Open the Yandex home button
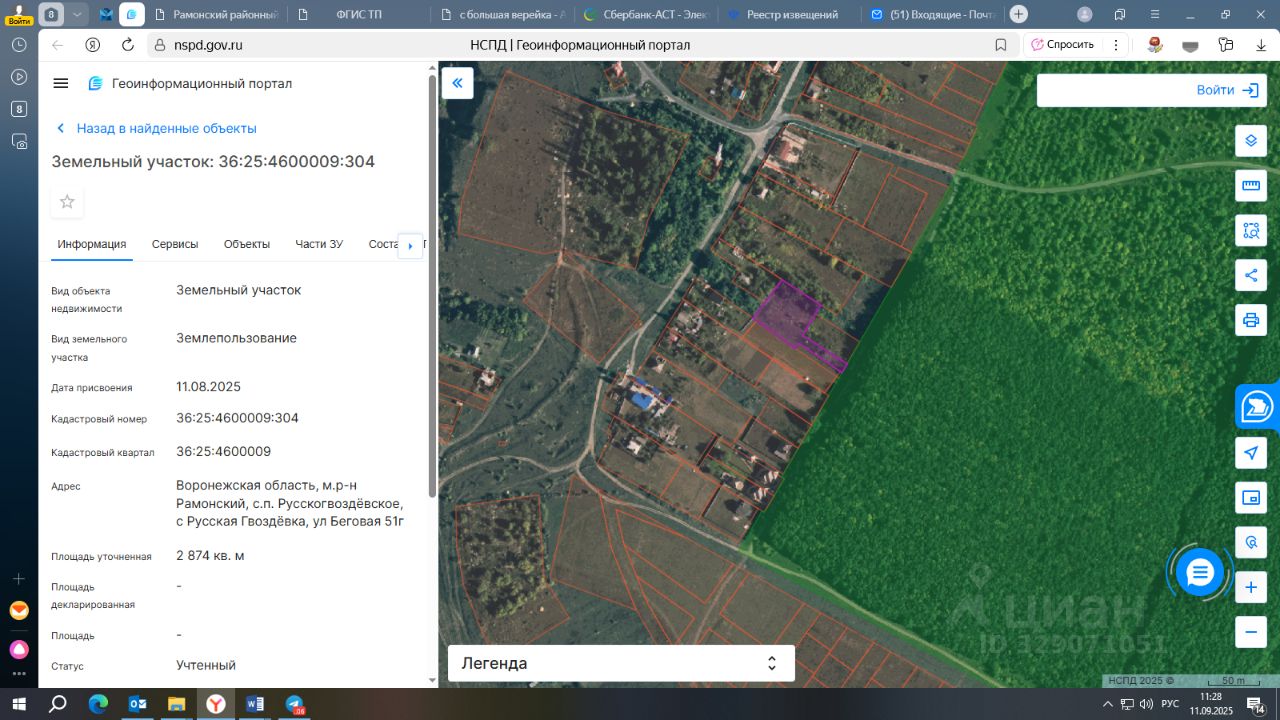The height and width of the screenshot is (720, 1280). pyautogui.click(x=92, y=45)
